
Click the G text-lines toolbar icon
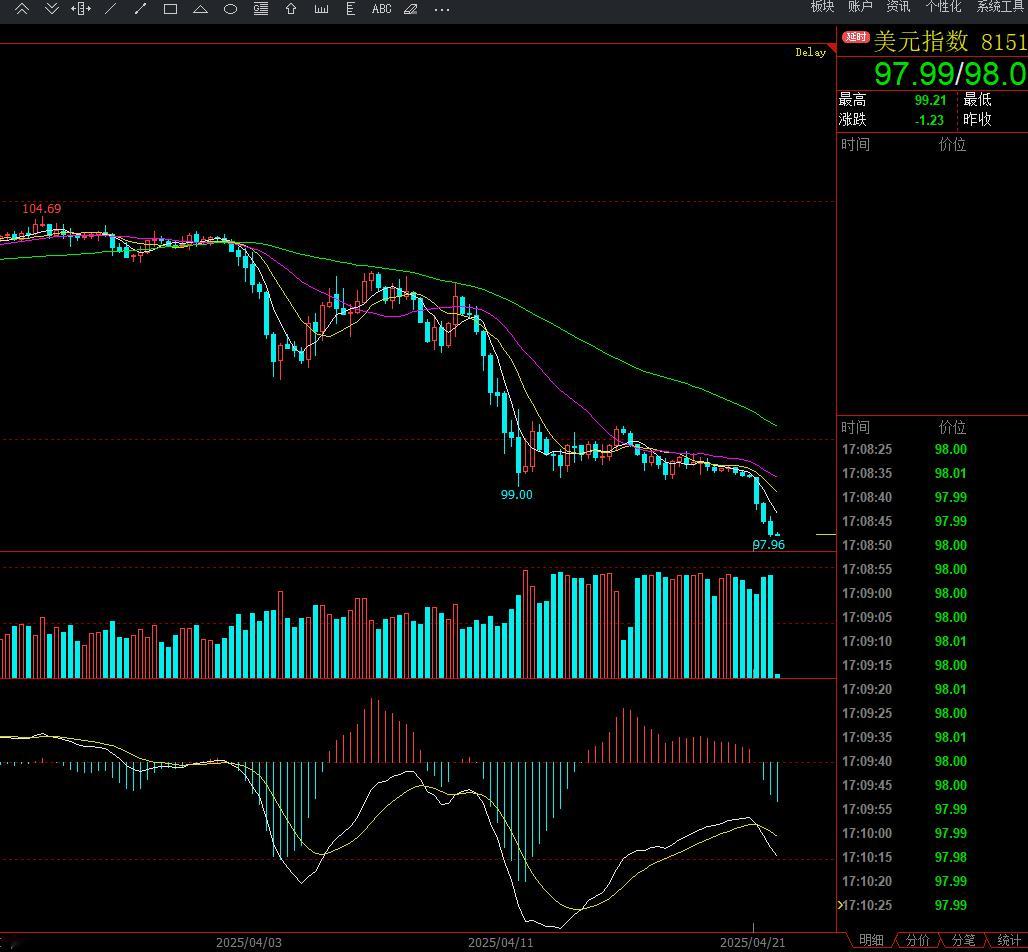(261, 9)
